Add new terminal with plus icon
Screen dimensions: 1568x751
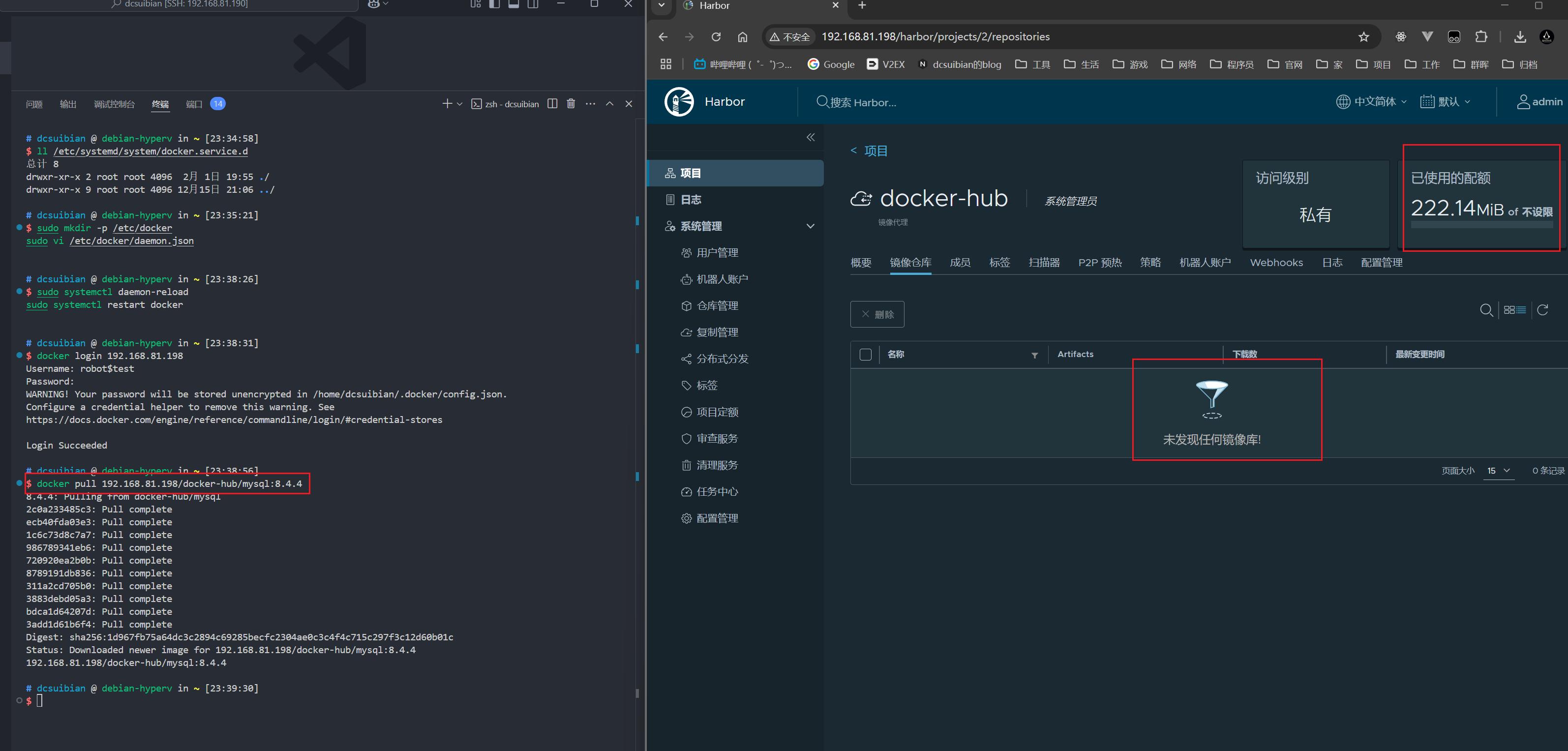coord(448,104)
